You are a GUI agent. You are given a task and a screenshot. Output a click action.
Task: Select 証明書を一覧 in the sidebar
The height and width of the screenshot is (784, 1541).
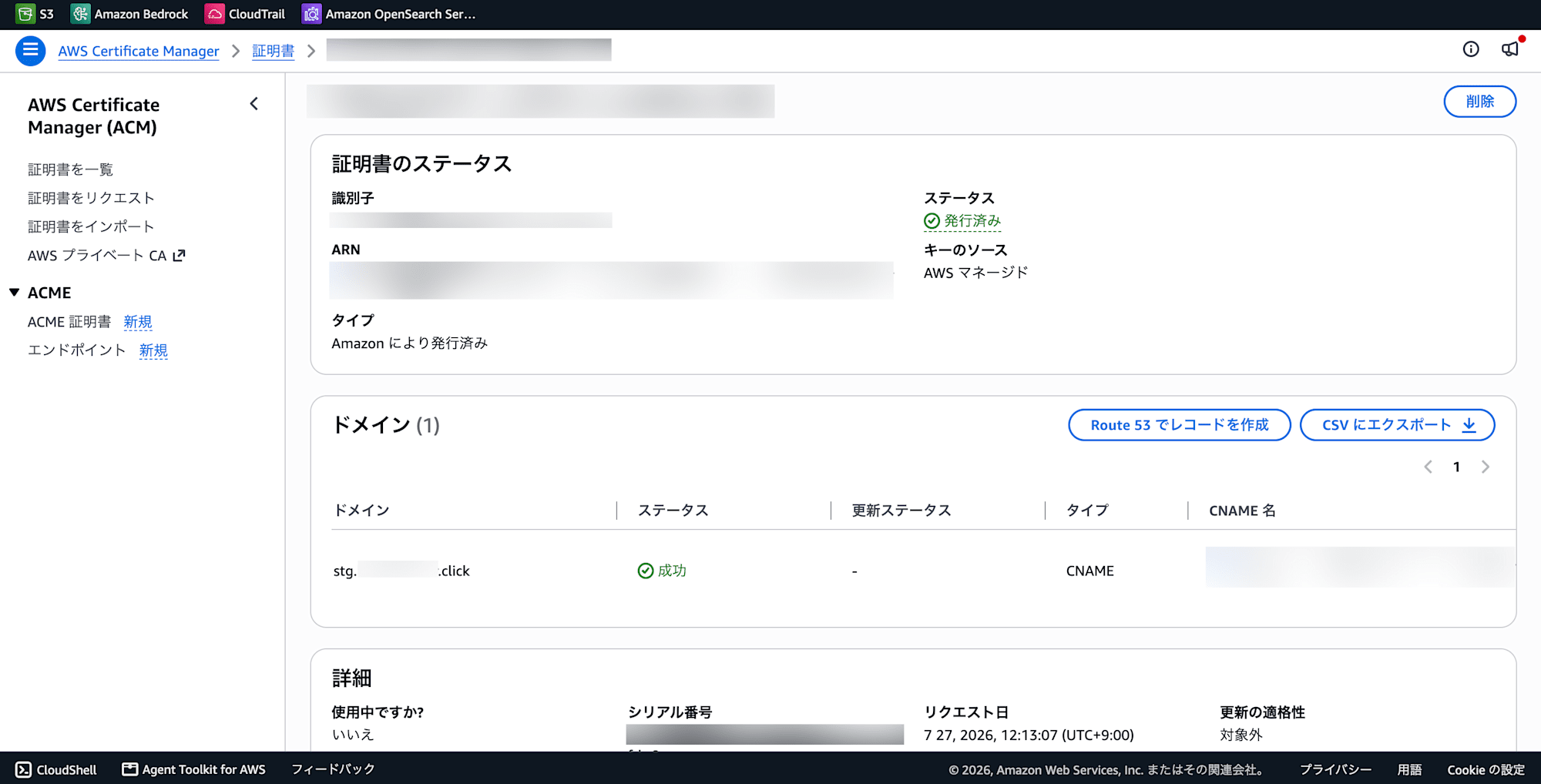pos(70,169)
